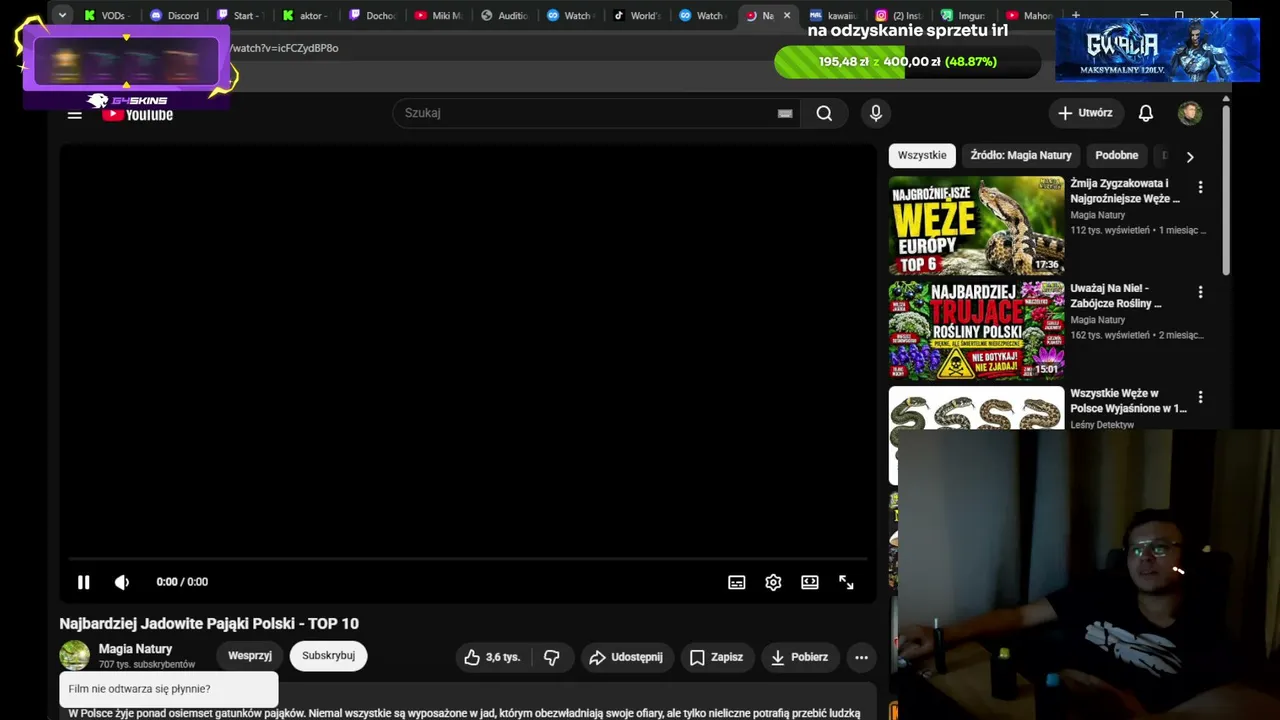Viewport: 1280px width, 720px height.
Task: Open the Magia Natury channel avatar
Action: click(75, 656)
